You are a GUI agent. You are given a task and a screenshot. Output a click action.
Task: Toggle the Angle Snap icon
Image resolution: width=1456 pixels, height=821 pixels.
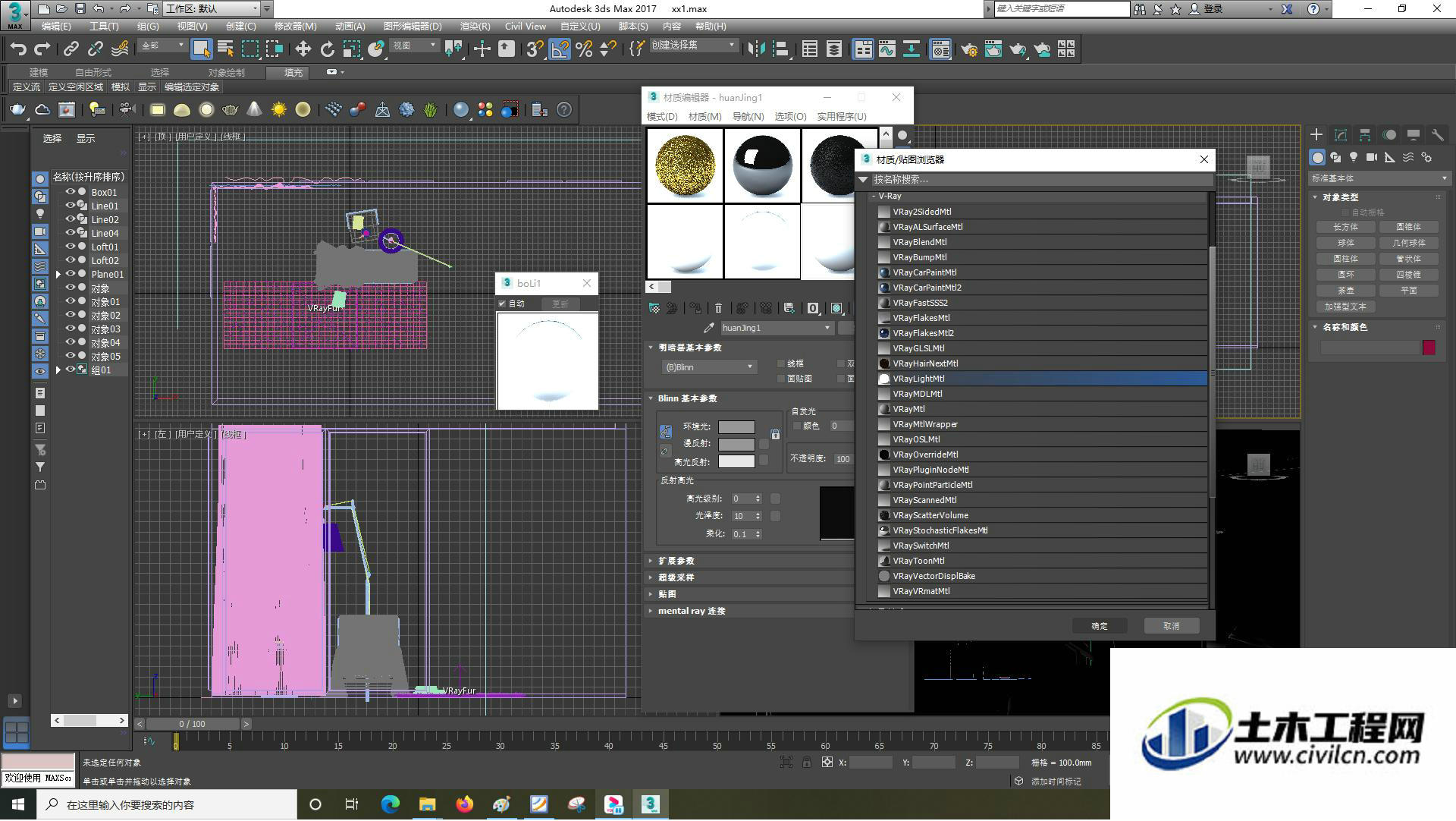click(x=560, y=49)
